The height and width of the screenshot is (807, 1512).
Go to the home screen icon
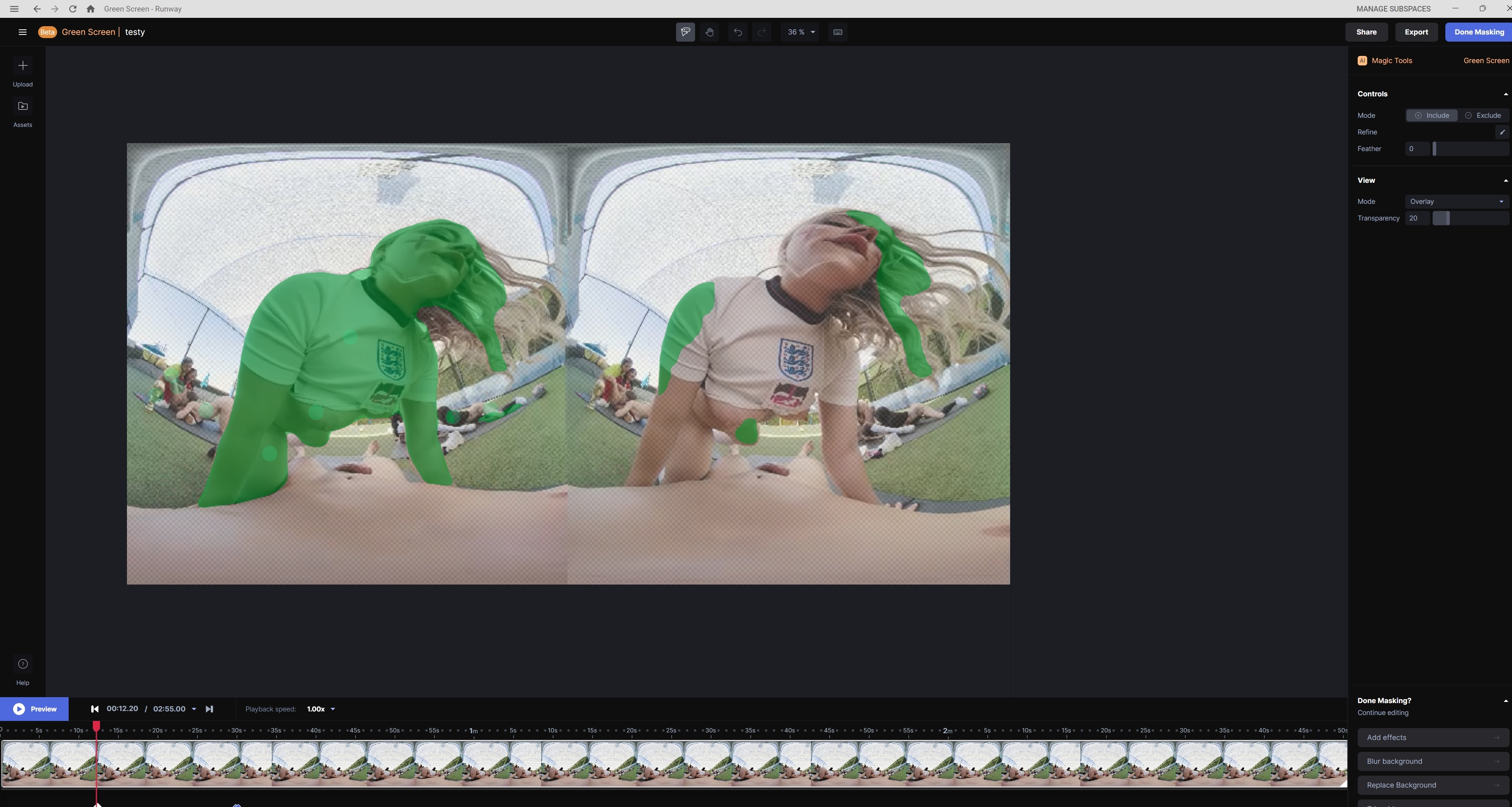click(90, 9)
